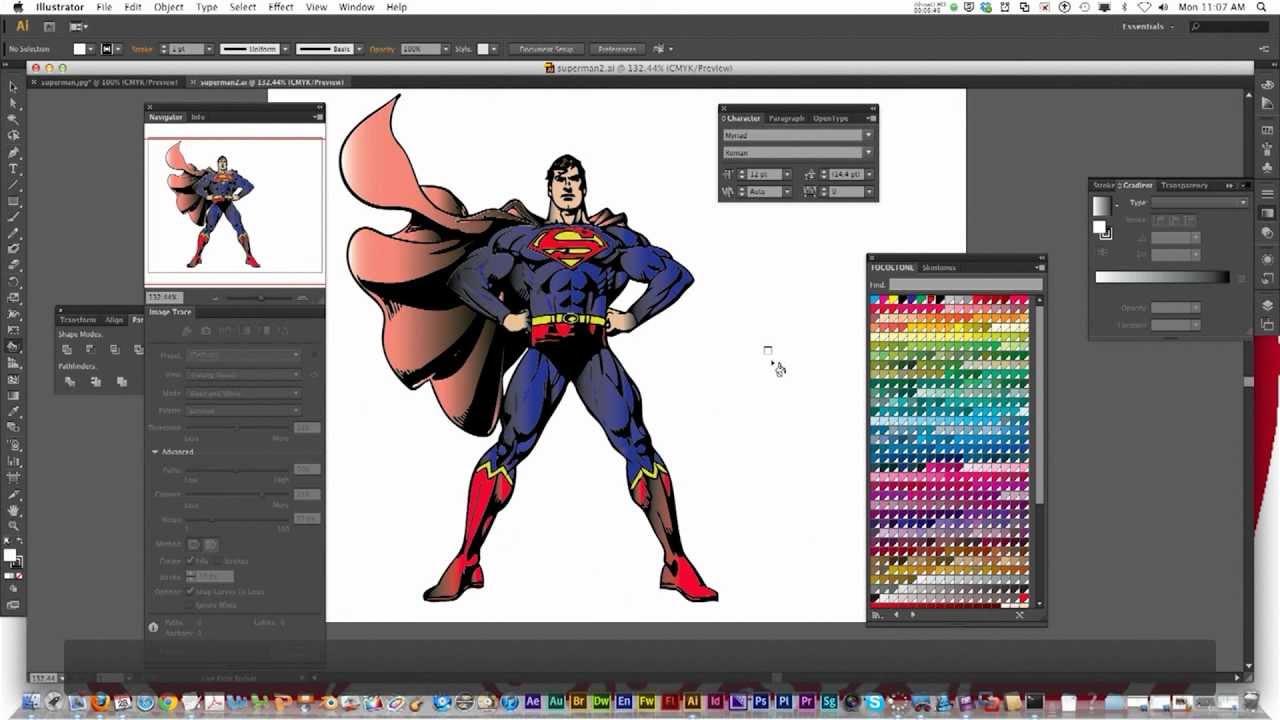Open Photoshop from the Dock

760,703
